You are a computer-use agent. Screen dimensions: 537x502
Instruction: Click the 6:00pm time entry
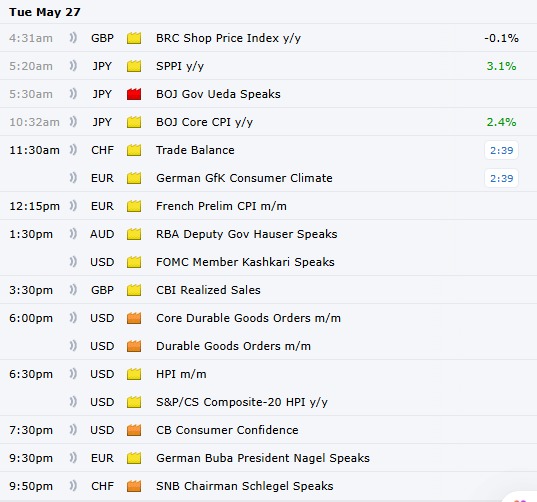click(31, 318)
